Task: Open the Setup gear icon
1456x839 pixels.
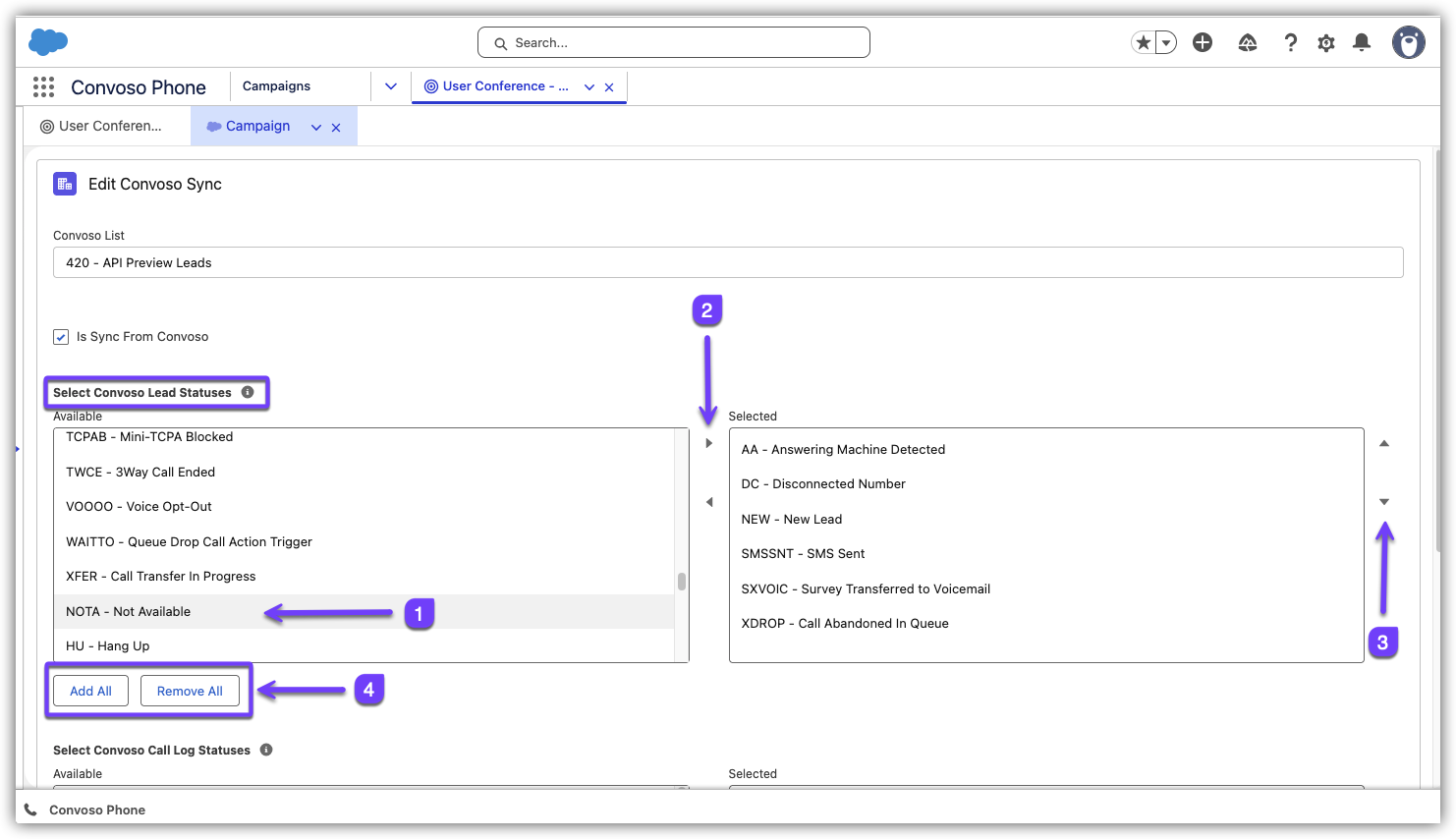Action: click(1326, 42)
